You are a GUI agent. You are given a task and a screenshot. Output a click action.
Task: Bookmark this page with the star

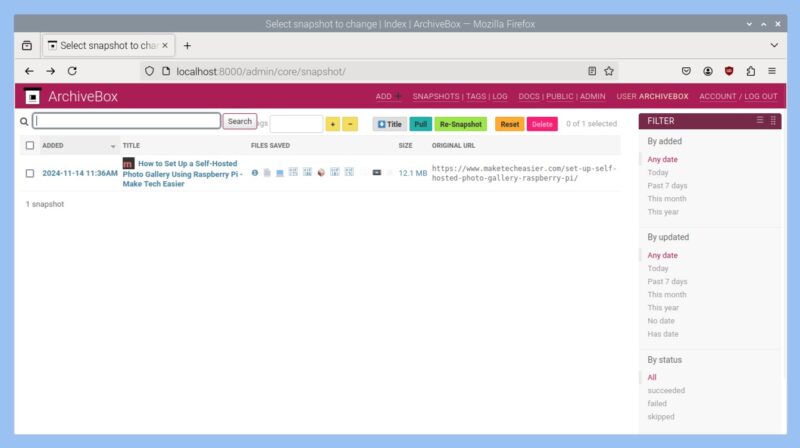coord(609,71)
